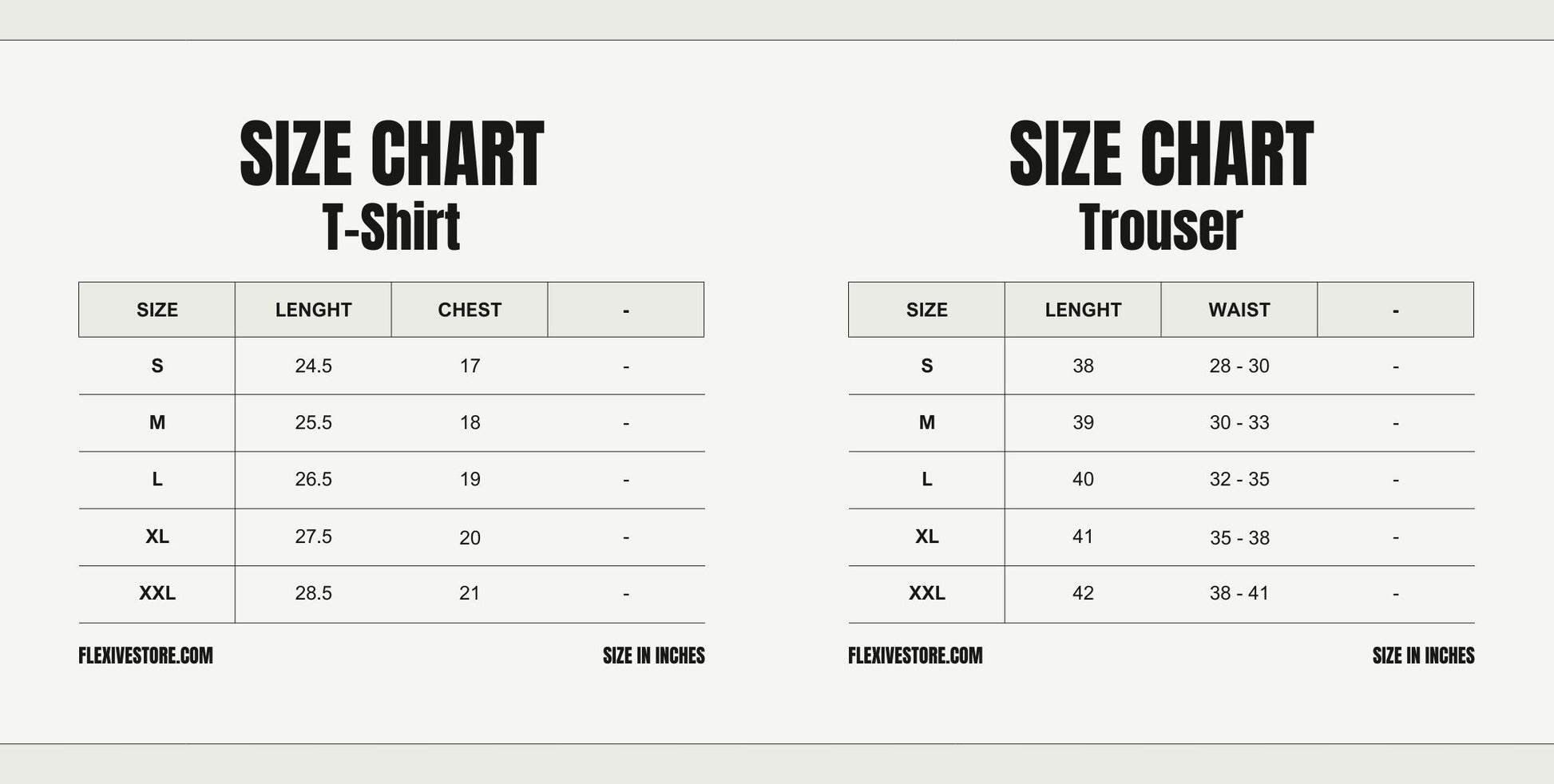Click the FLEXIVESTORE.COM link under the Trouser chart

coord(915,656)
